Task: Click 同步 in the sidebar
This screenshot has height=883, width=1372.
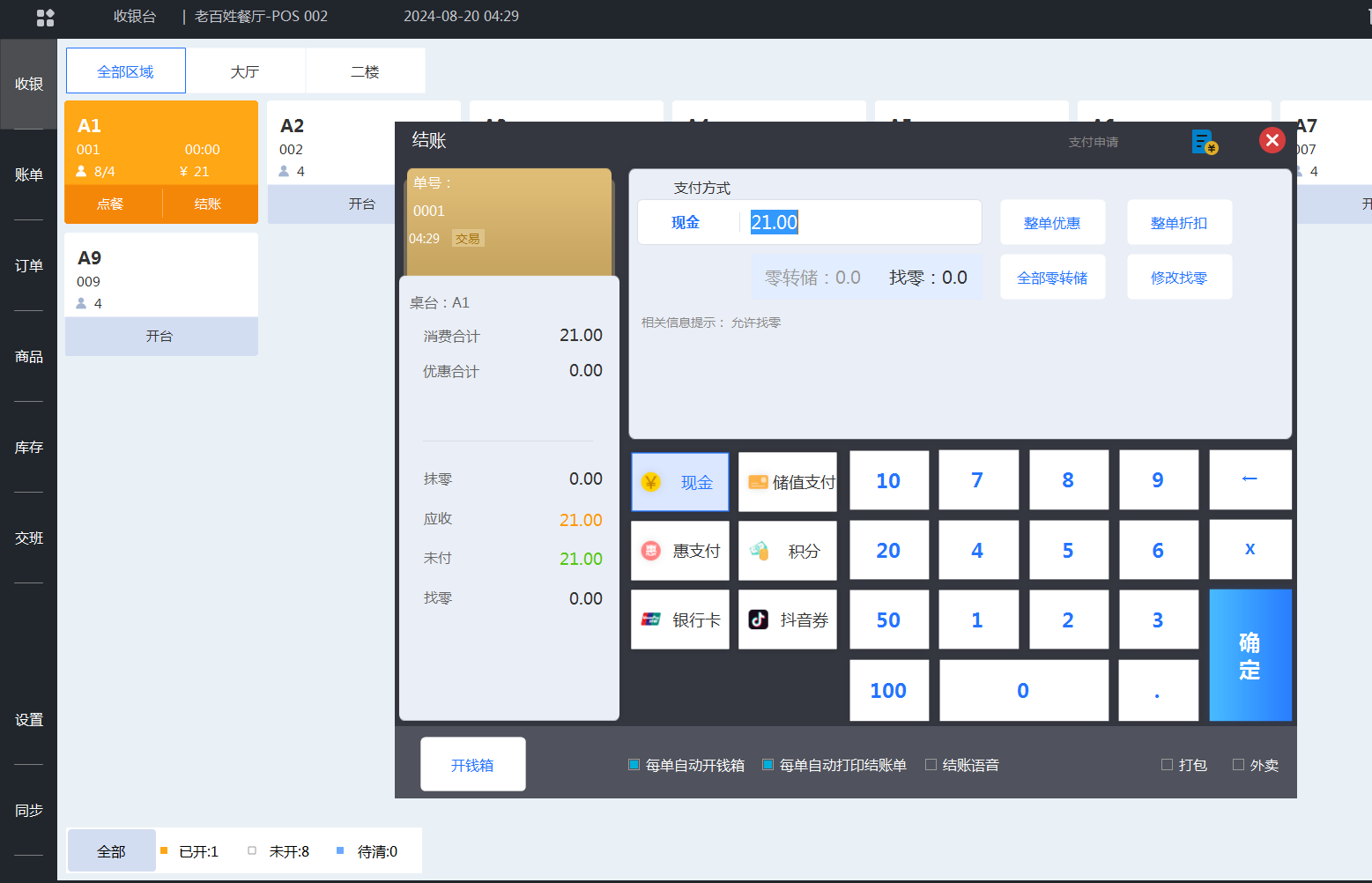Action: tap(29, 810)
